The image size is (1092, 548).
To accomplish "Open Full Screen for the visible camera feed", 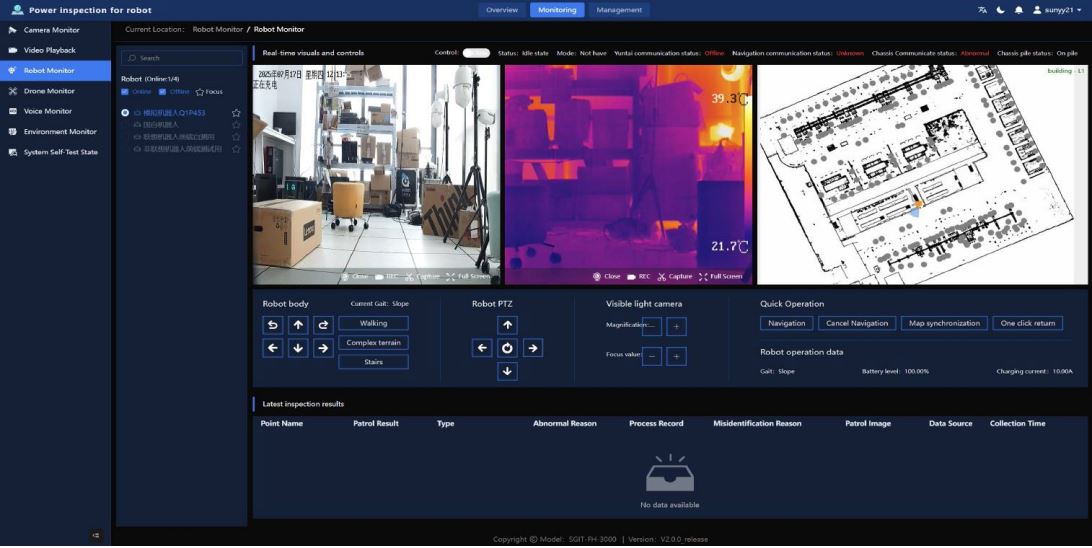I will pos(468,276).
